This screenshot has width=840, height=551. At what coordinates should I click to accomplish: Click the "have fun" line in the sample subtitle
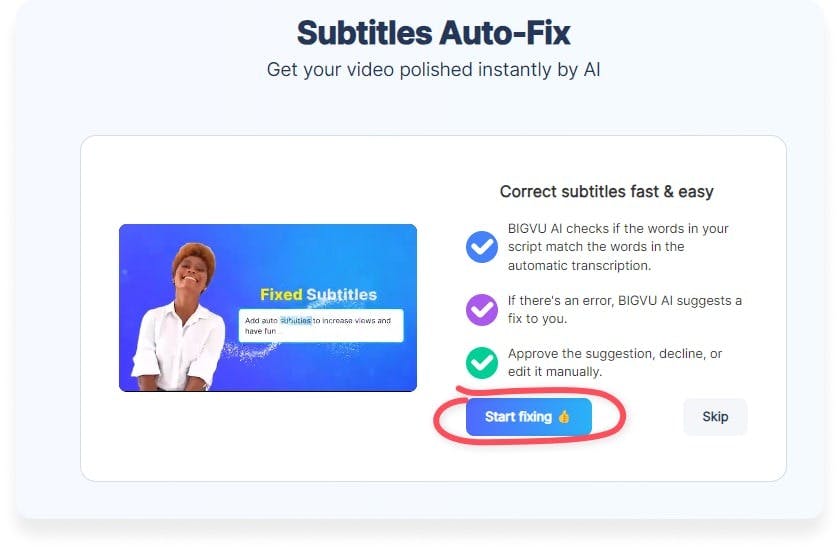coord(262,331)
